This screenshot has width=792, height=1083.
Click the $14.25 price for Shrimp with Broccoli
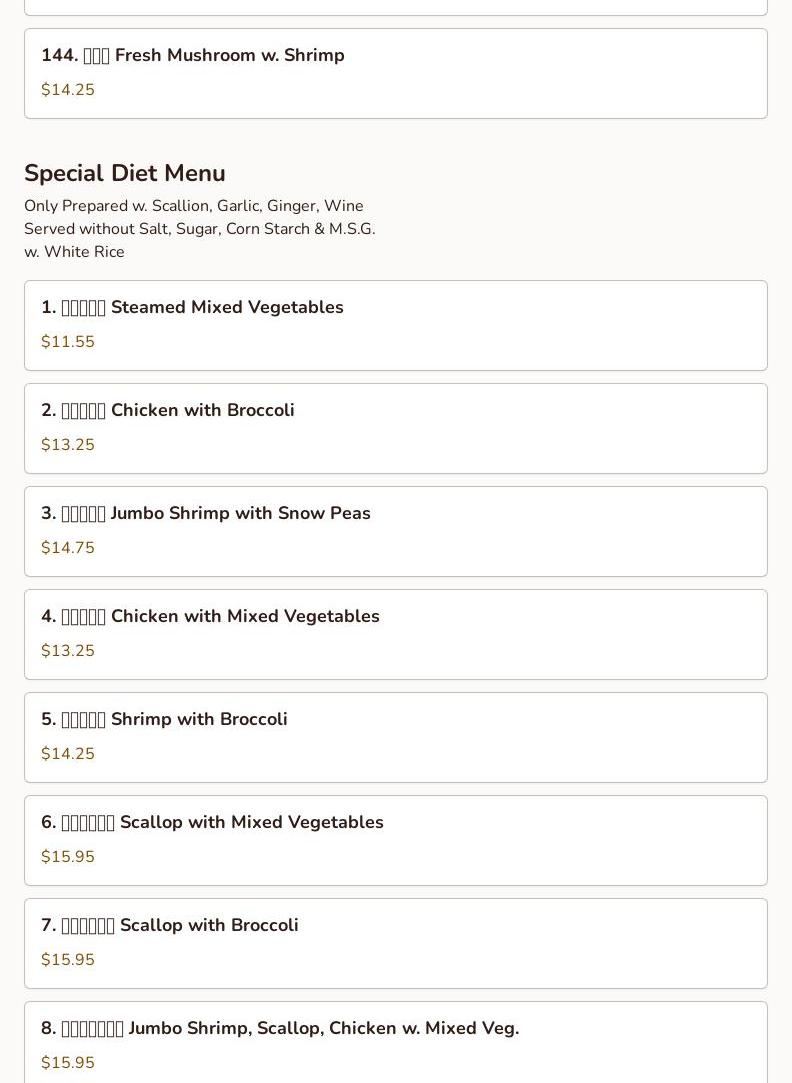point(68,754)
